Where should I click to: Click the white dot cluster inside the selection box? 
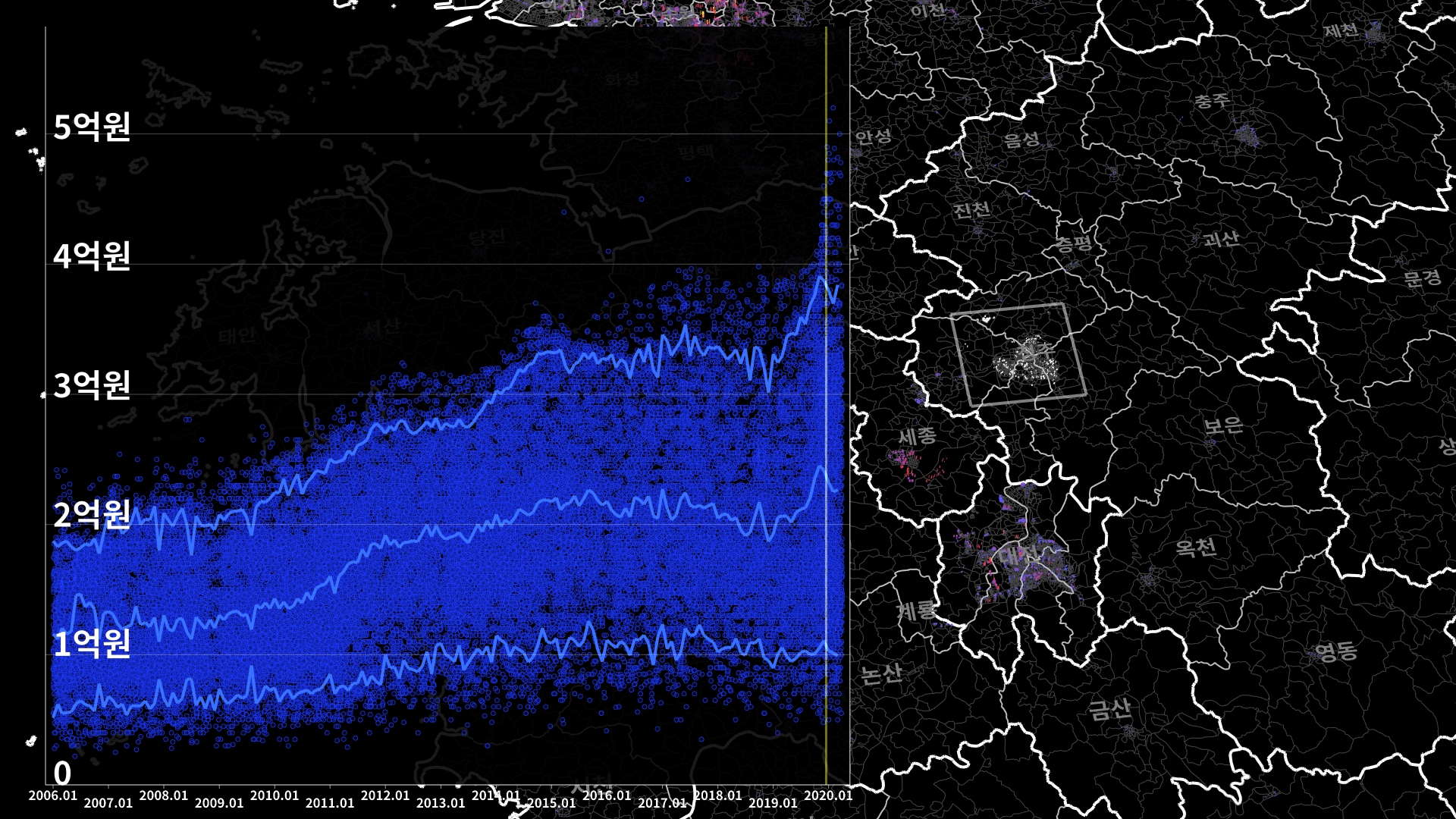(x=1025, y=364)
